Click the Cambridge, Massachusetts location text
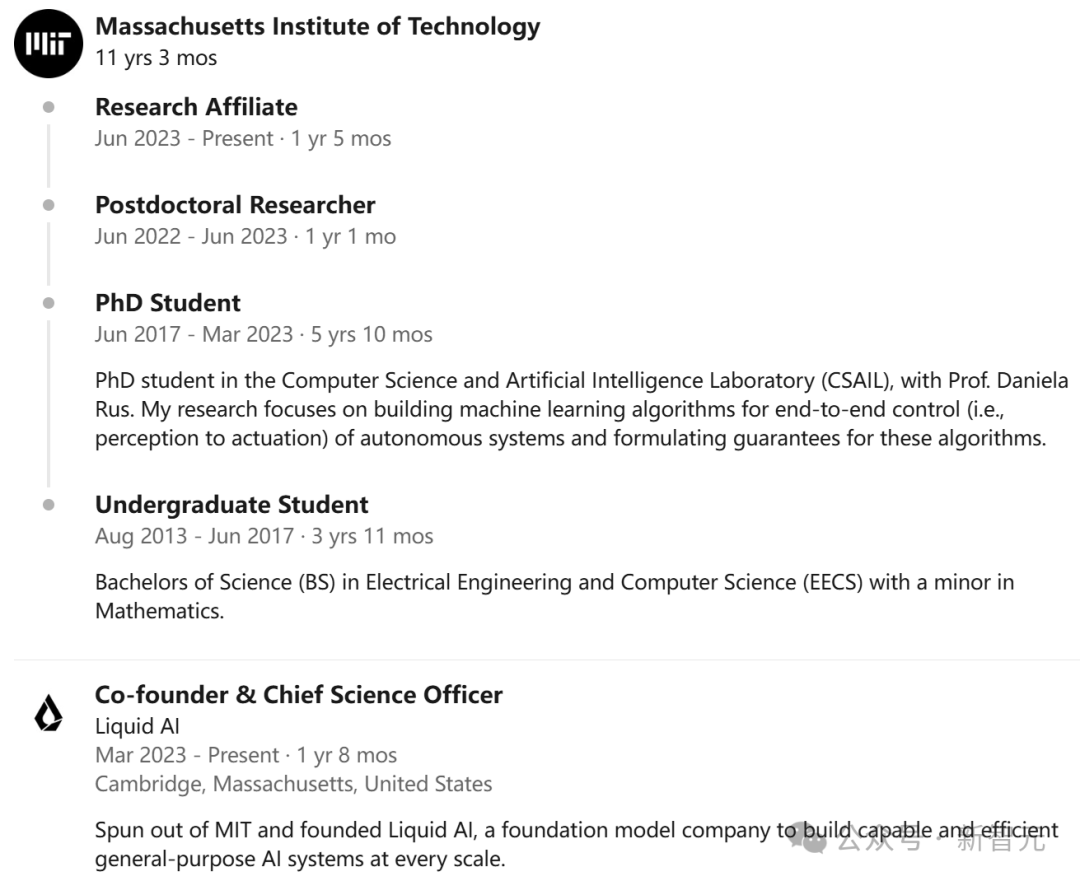The width and height of the screenshot is (1080, 881). tap(293, 784)
